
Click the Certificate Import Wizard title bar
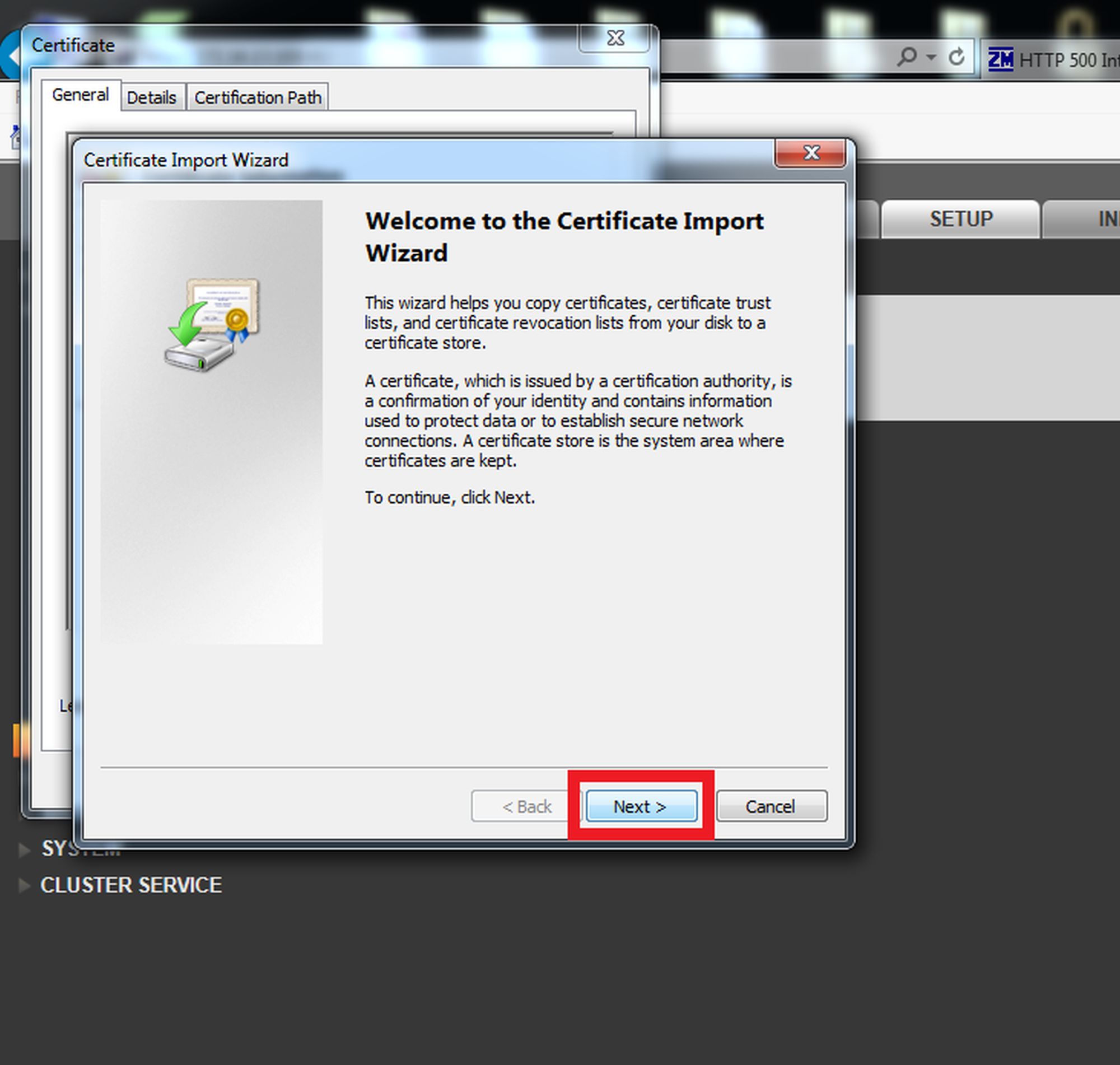[x=426, y=160]
